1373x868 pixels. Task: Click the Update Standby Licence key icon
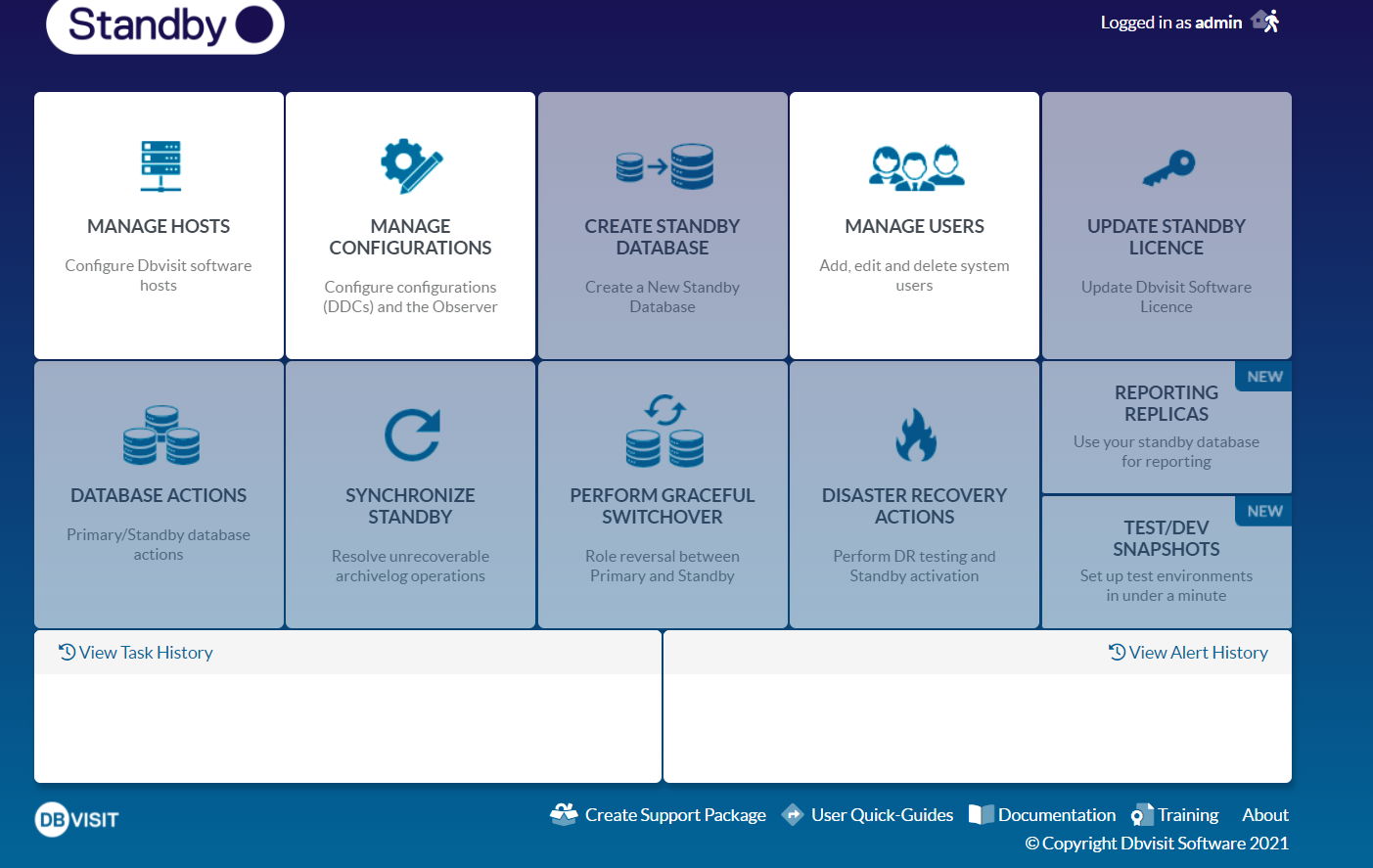coord(1168,167)
